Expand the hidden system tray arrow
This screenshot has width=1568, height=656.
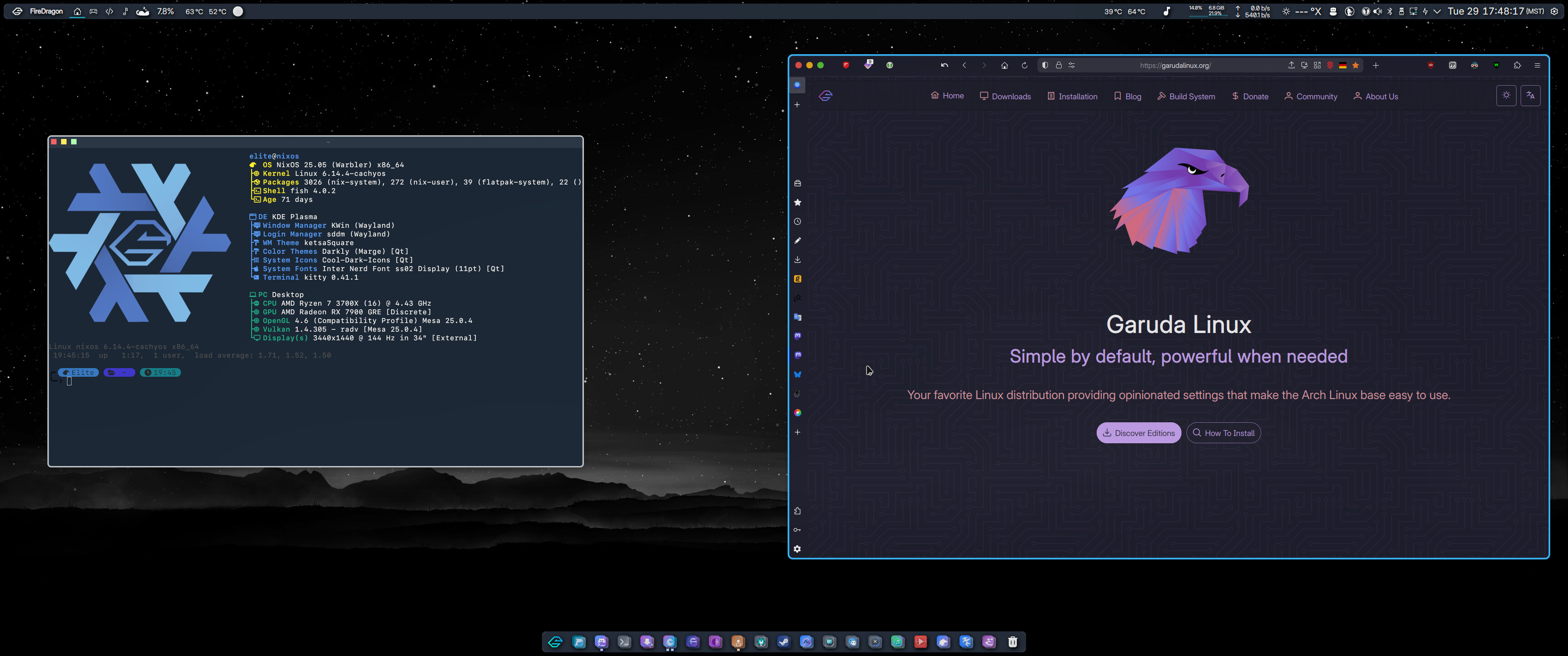[x=1437, y=11]
